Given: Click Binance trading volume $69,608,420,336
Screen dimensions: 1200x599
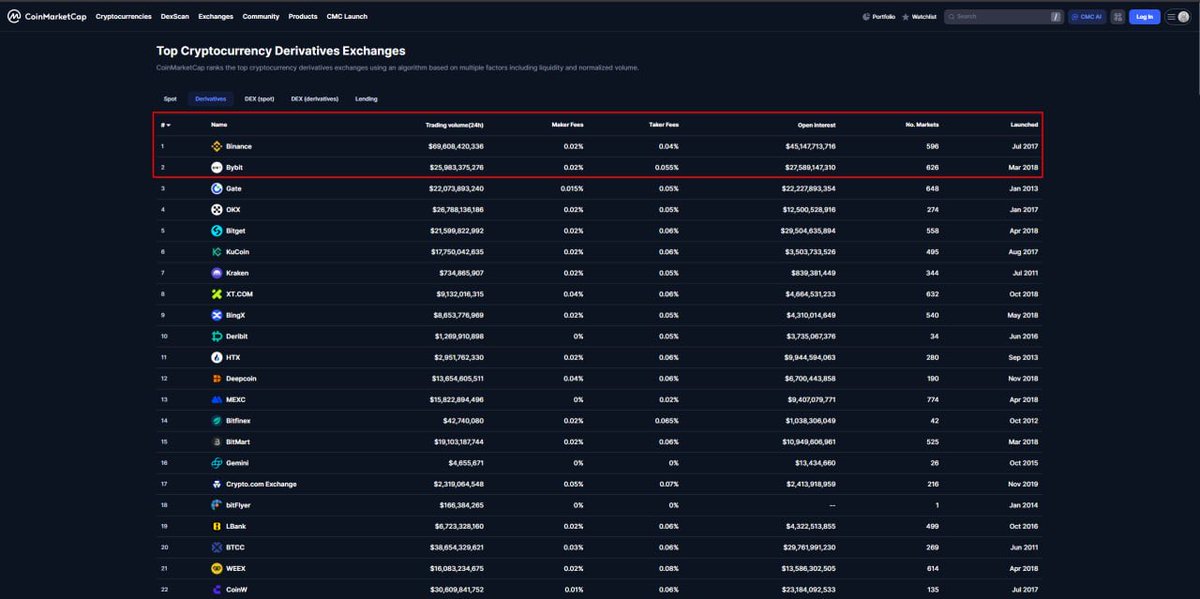Looking at the screenshot, I should point(456,146).
